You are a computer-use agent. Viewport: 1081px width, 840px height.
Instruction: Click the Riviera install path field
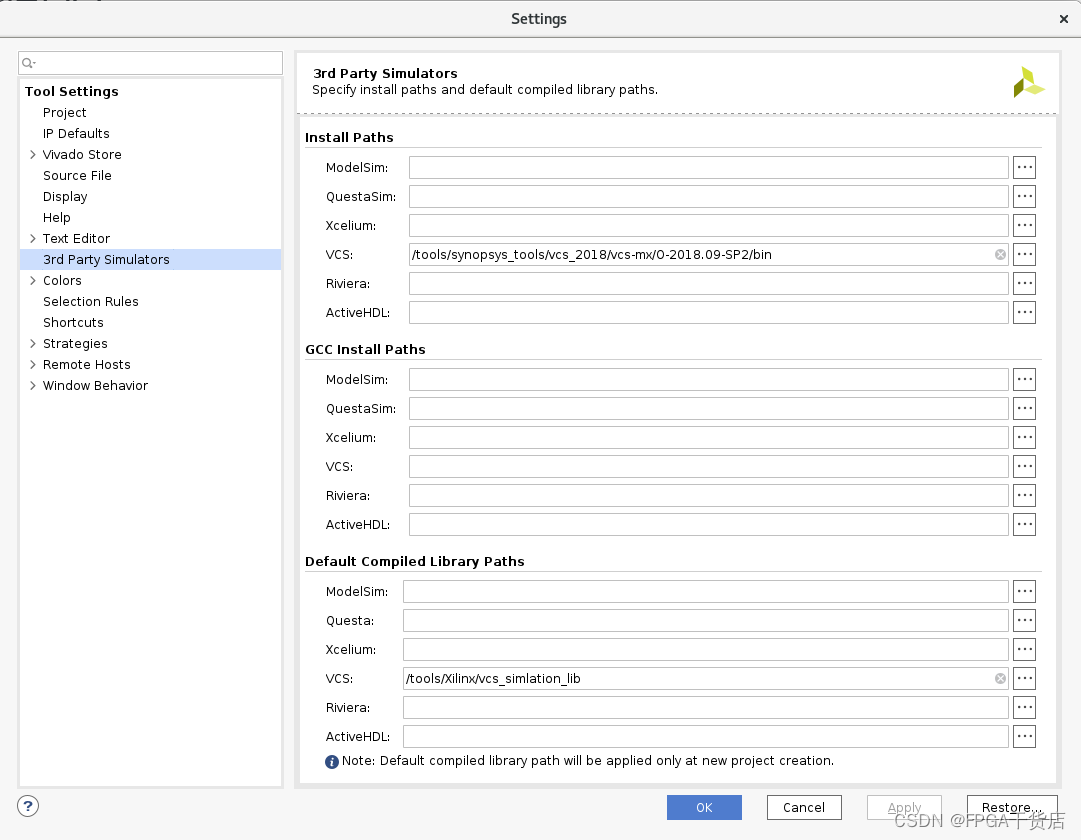[x=709, y=283]
